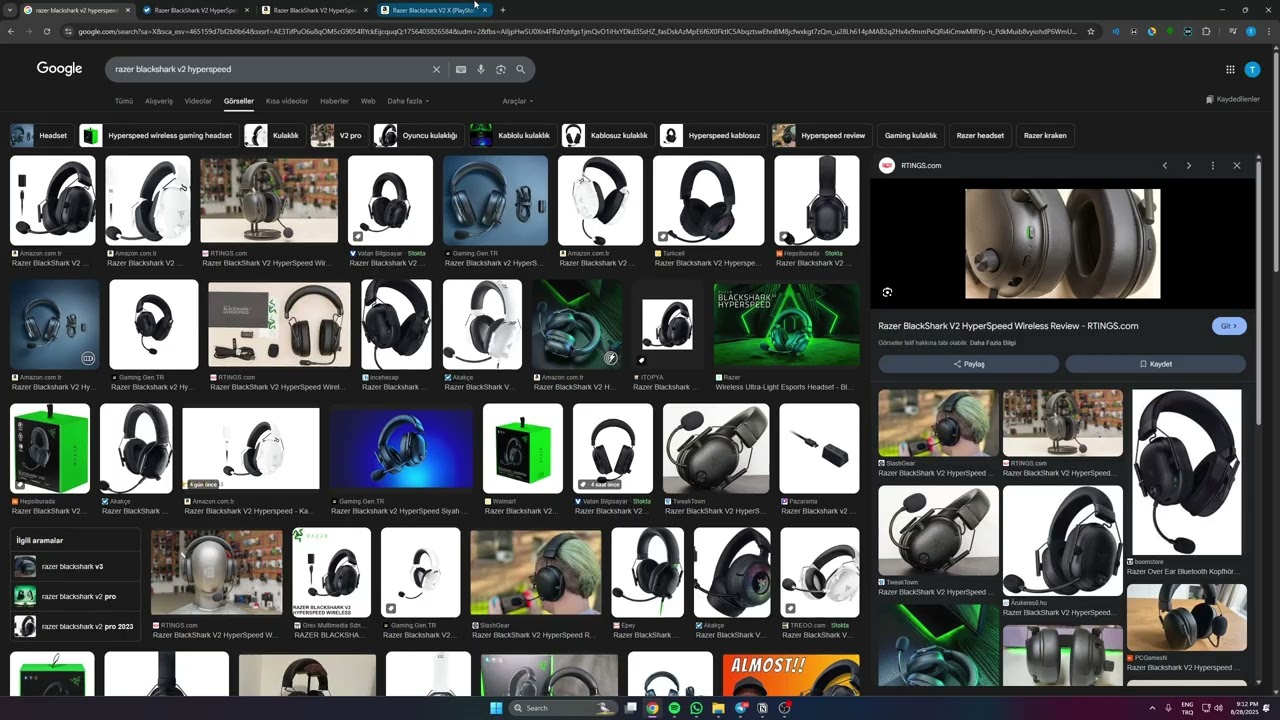Open WhatsApp from the taskbar
1280x720 pixels.
click(696, 708)
